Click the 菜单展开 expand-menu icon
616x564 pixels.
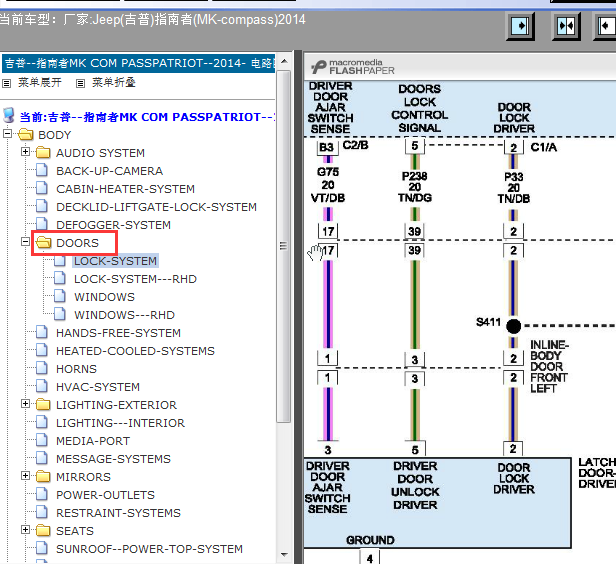tap(7, 83)
